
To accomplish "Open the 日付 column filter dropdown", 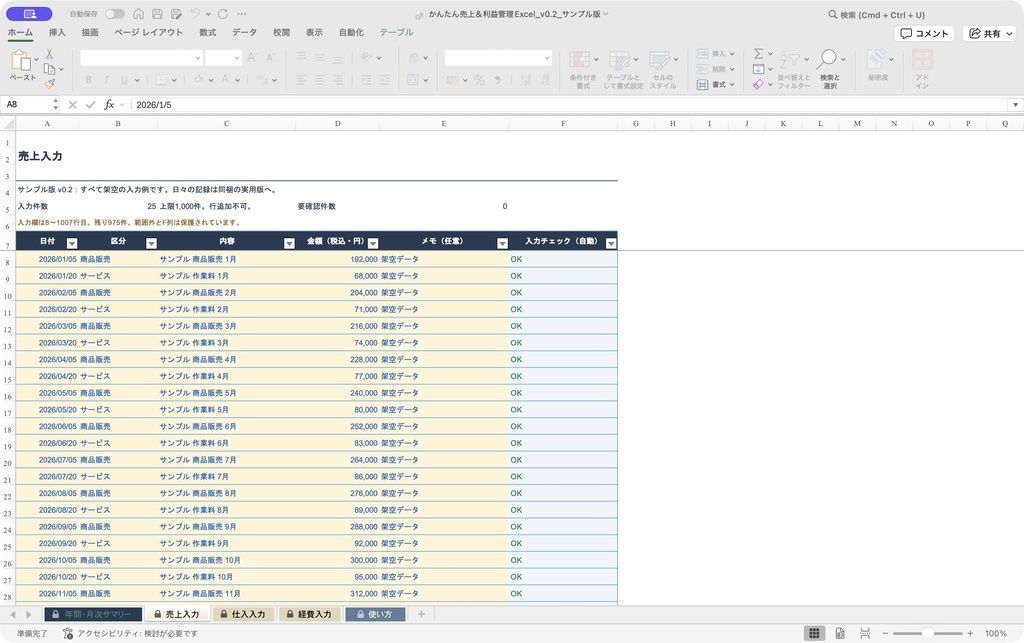I will [x=72, y=243].
